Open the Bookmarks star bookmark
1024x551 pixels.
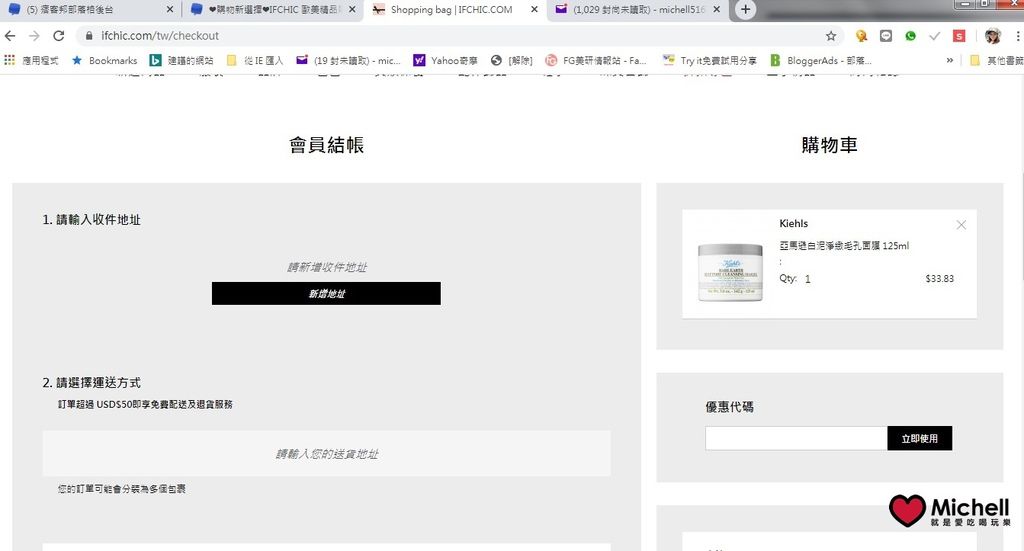(x=104, y=61)
